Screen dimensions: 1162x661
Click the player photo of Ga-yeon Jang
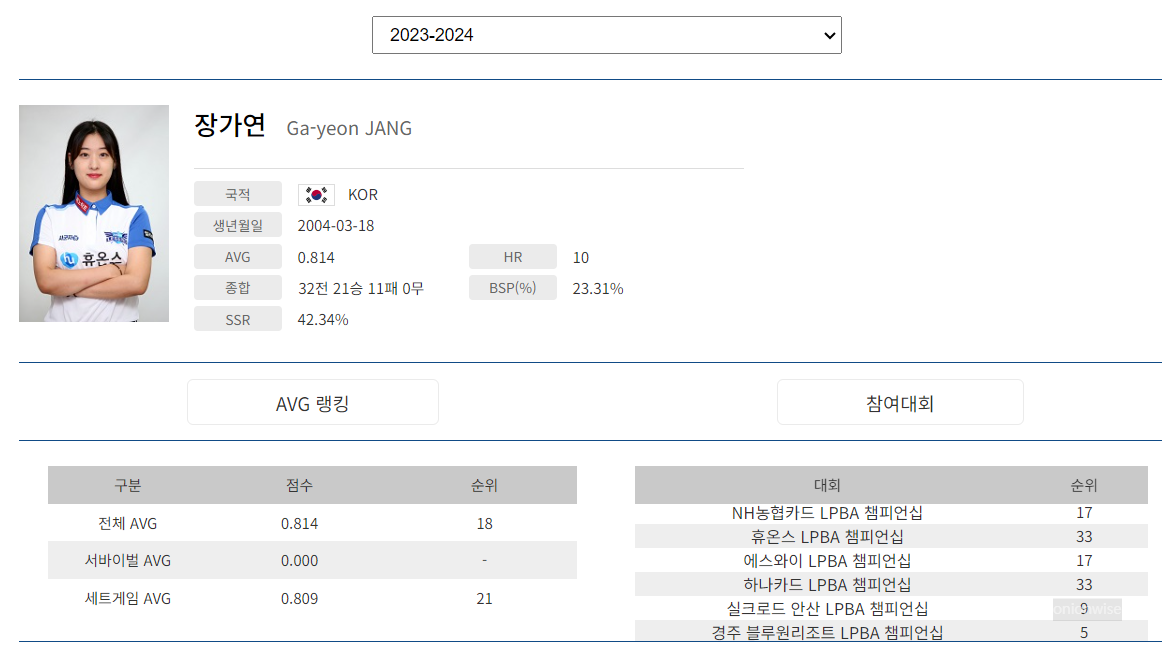point(93,212)
